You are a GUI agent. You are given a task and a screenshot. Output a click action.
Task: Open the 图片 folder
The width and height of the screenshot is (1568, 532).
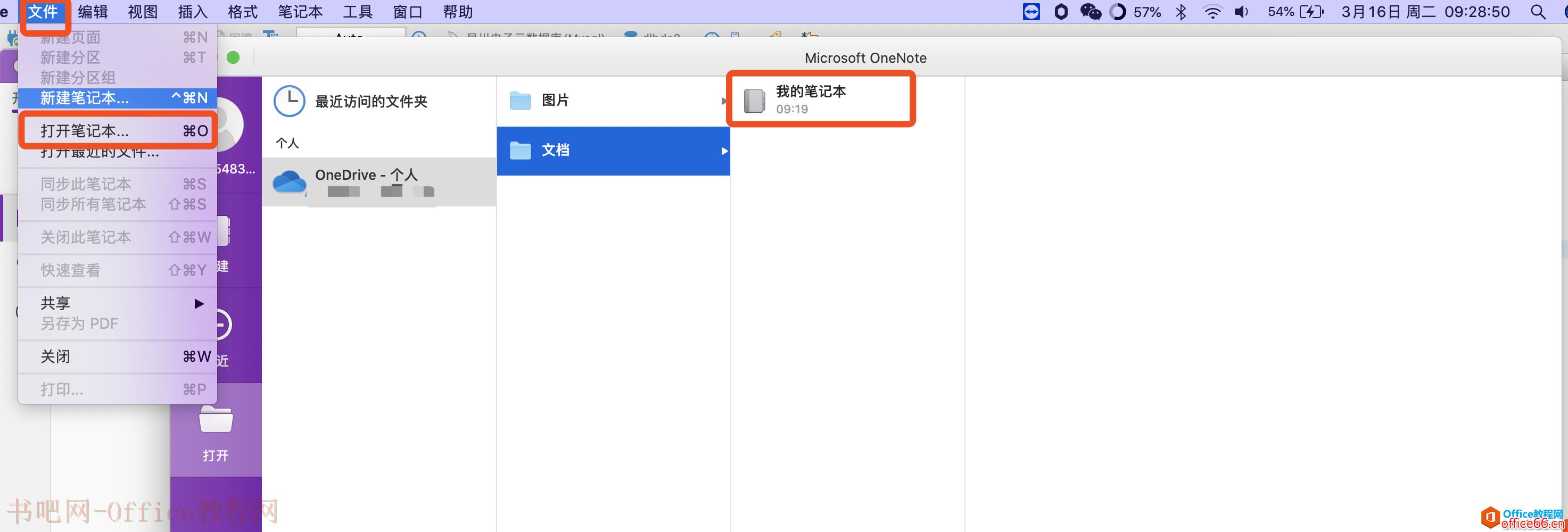click(613, 101)
